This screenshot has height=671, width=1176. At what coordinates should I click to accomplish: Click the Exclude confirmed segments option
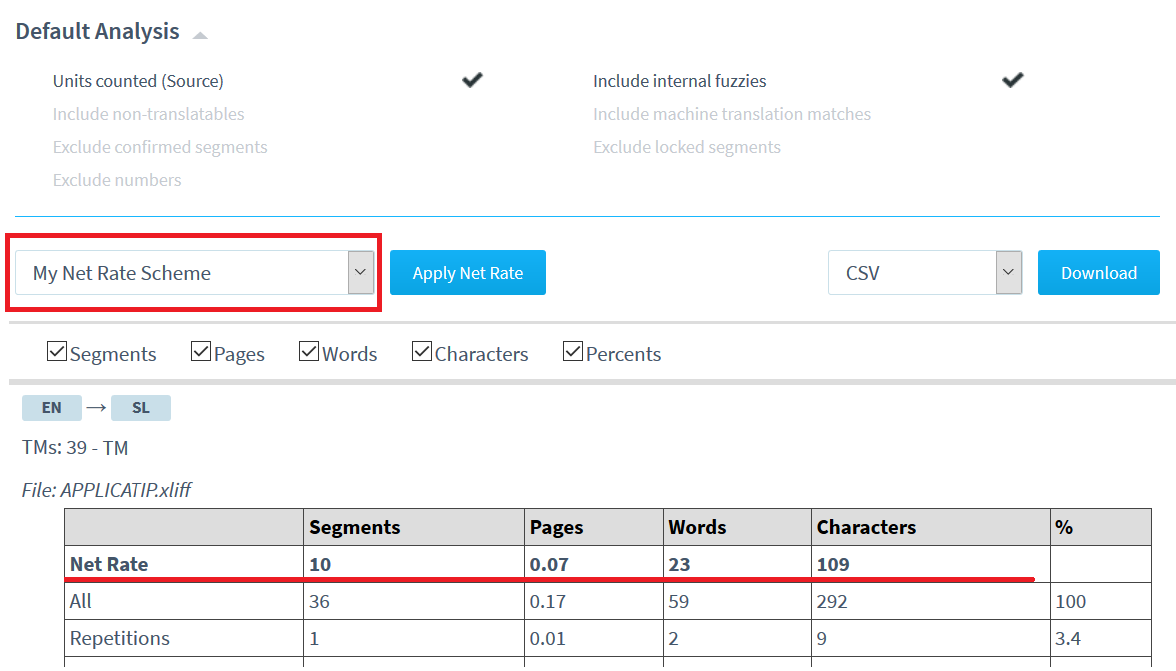coord(160,147)
